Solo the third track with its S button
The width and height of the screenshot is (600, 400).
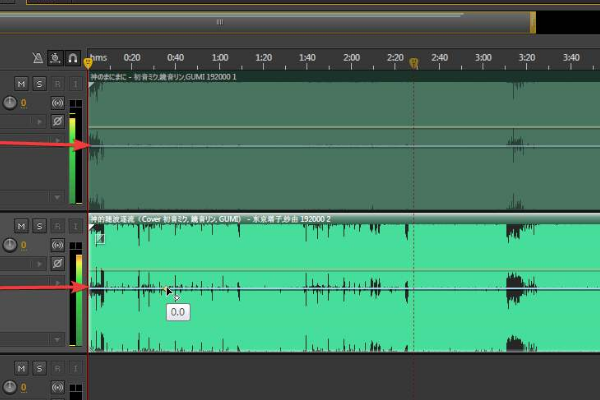(39, 368)
